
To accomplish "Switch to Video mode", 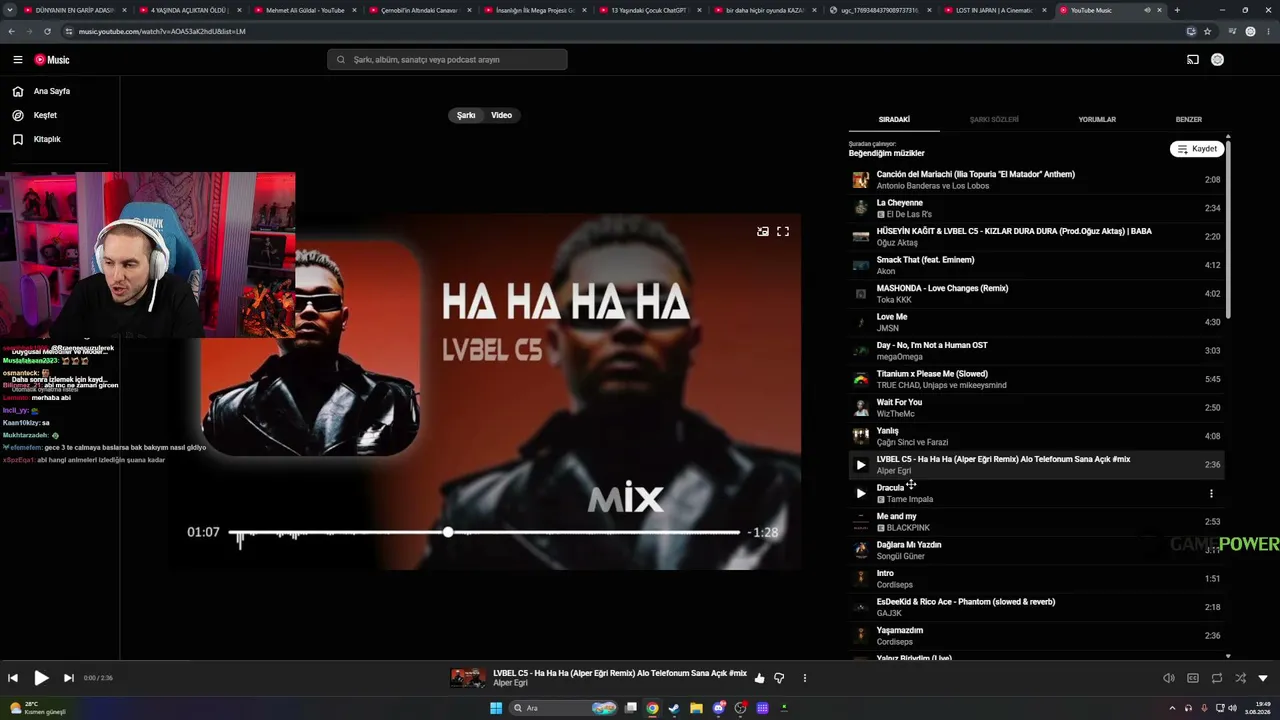I will pos(502,115).
